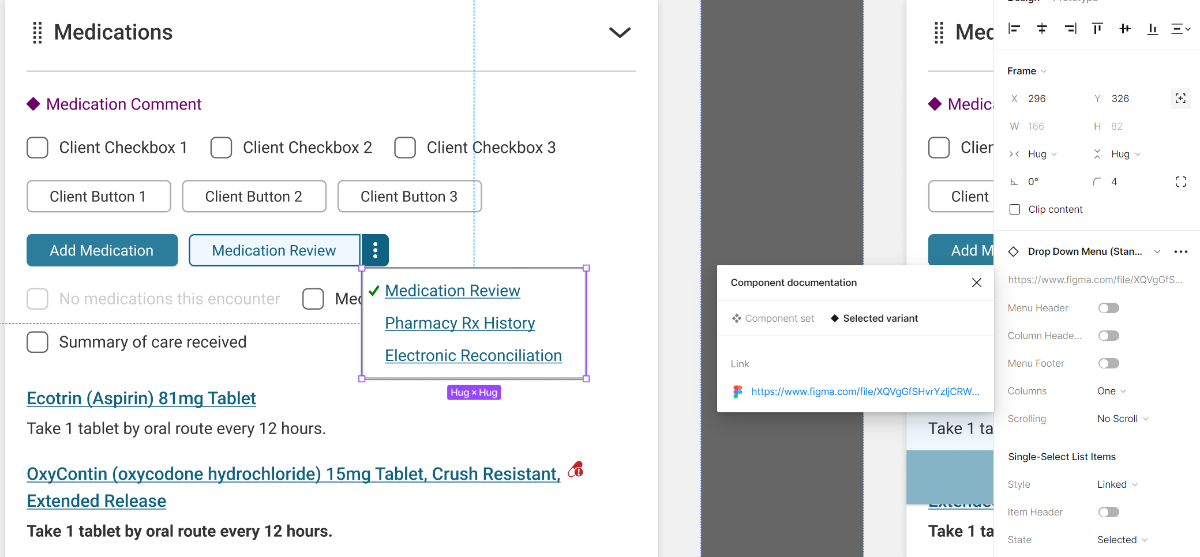Click the kebab menu beside Medication Review
The height and width of the screenshot is (557, 1200).
[x=375, y=250]
